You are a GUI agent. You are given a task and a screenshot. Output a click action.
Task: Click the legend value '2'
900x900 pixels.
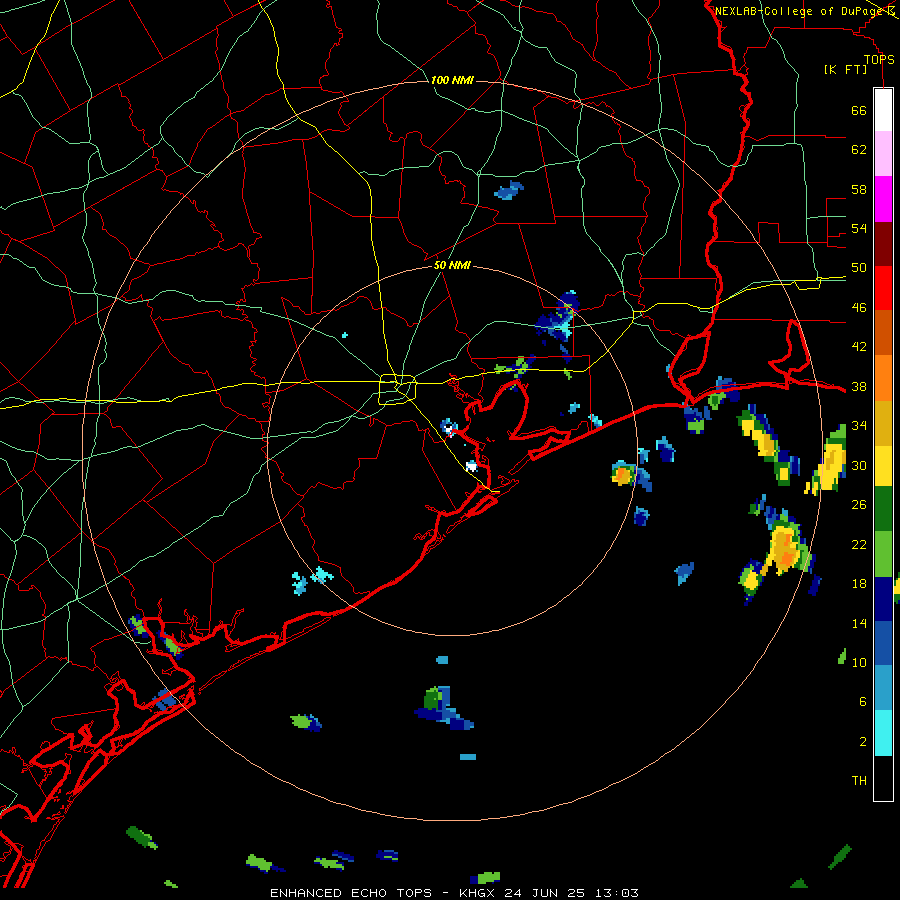pyautogui.click(x=862, y=742)
